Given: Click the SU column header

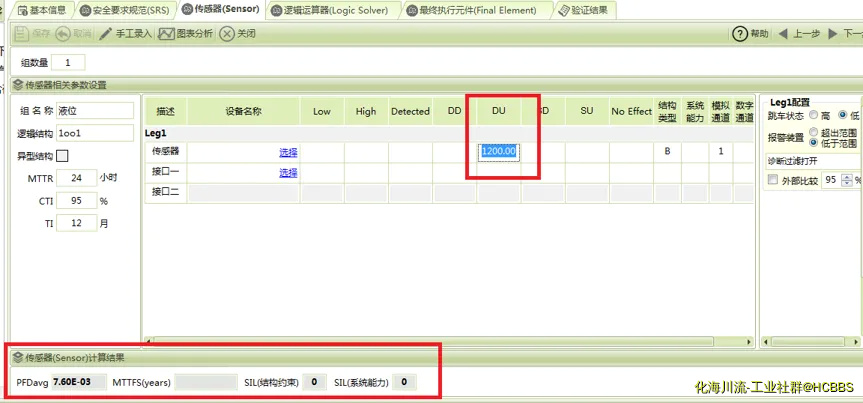Looking at the screenshot, I should pos(587,111).
